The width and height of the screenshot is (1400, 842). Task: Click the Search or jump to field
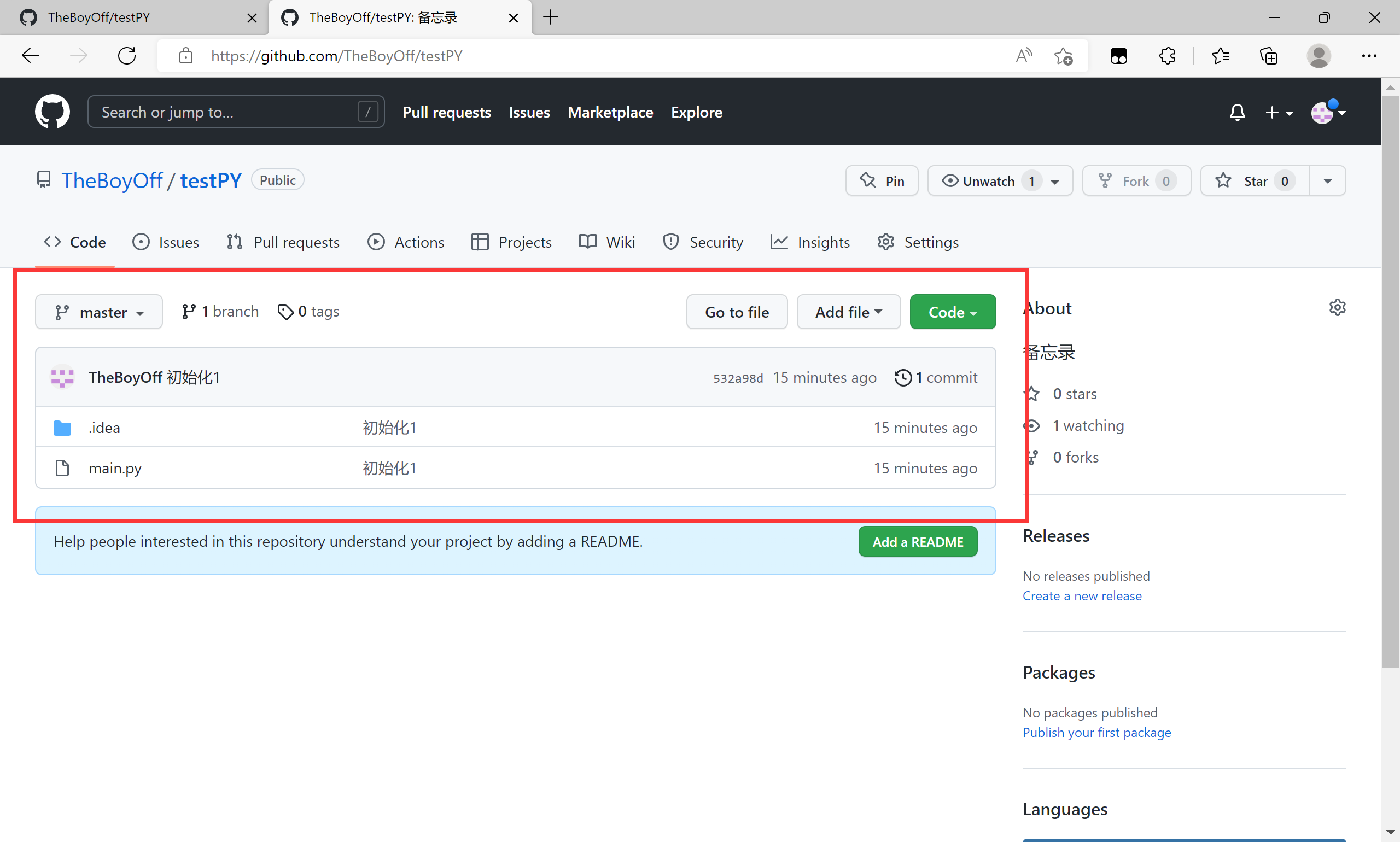[236, 111]
